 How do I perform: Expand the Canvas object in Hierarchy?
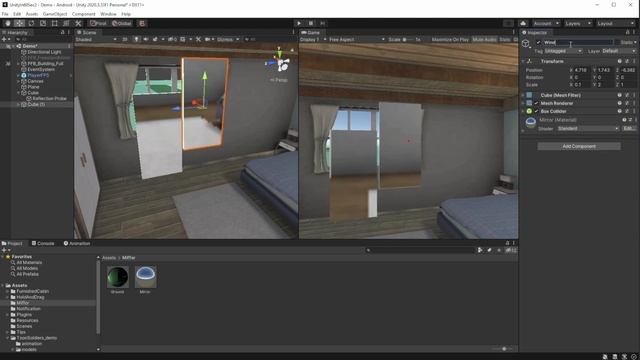coord(18,81)
